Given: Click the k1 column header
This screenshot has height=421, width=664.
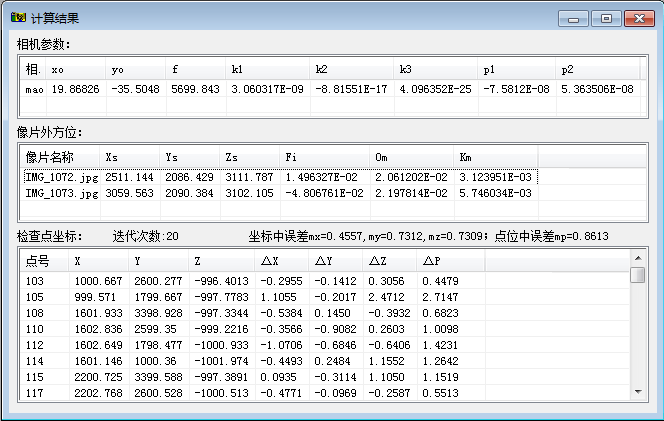Looking at the screenshot, I should pyautogui.click(x=268, y=69).
